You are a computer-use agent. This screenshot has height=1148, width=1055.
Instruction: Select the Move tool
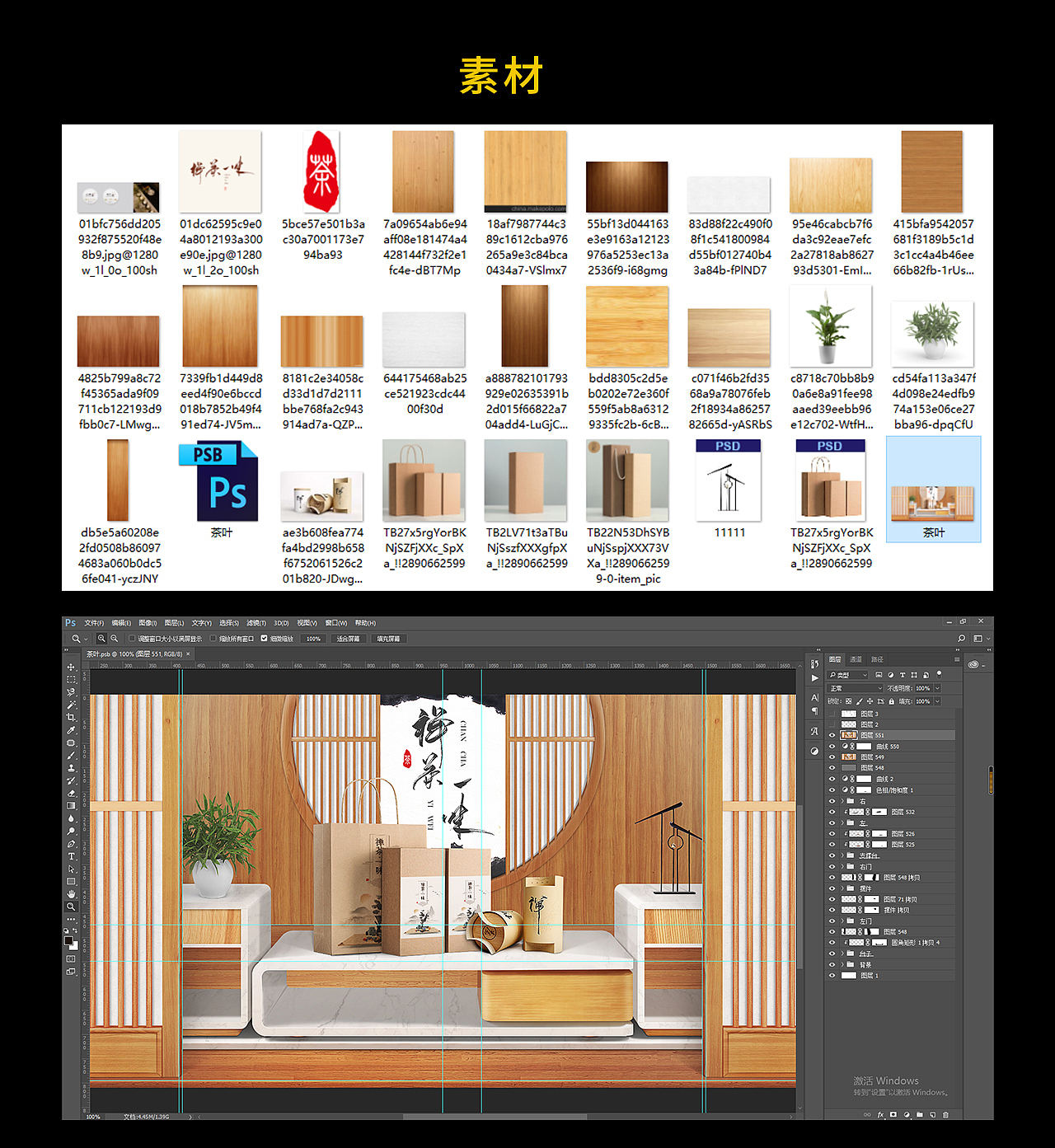73,668
